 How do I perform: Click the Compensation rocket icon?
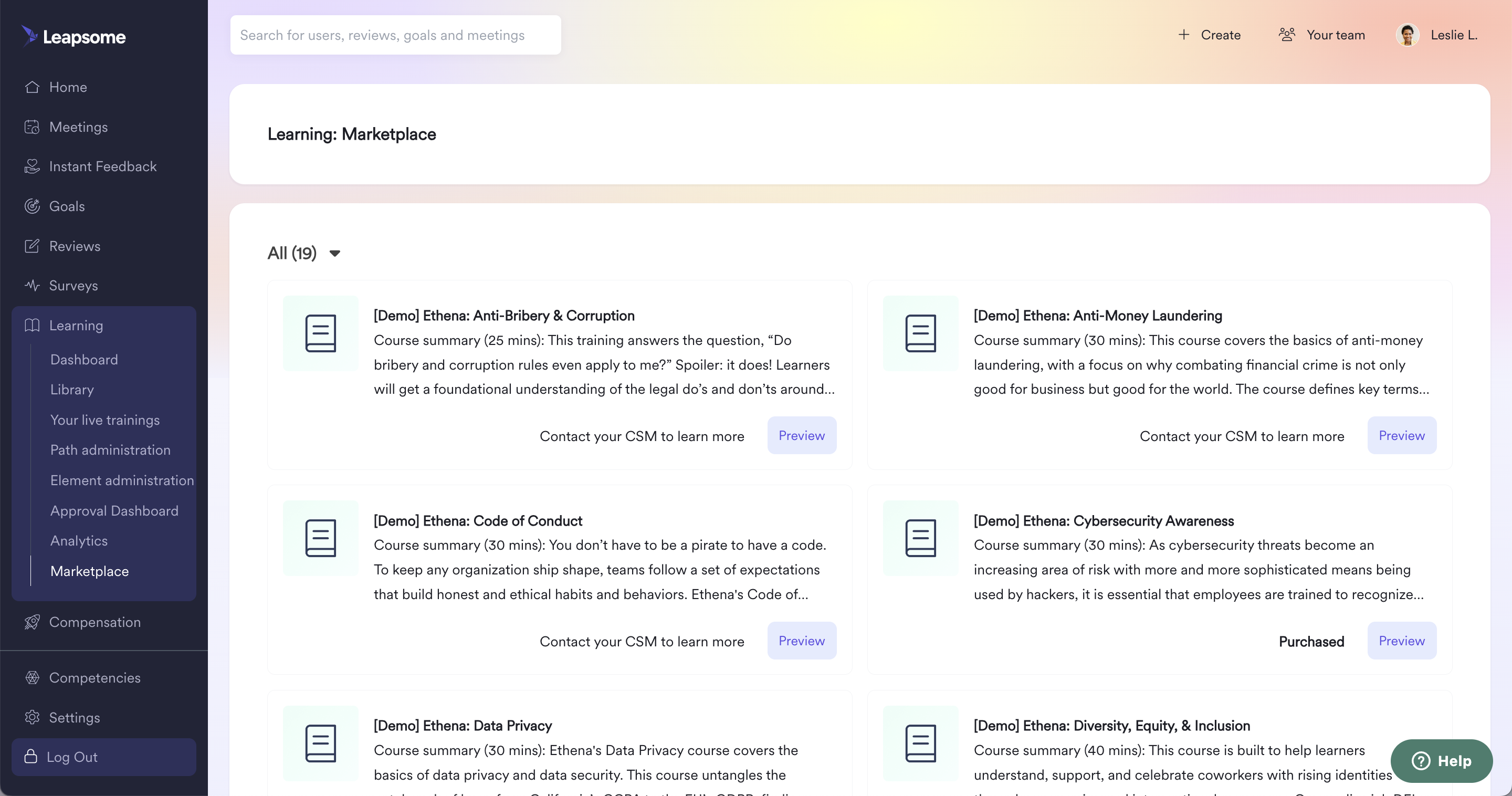coord(32,622)
